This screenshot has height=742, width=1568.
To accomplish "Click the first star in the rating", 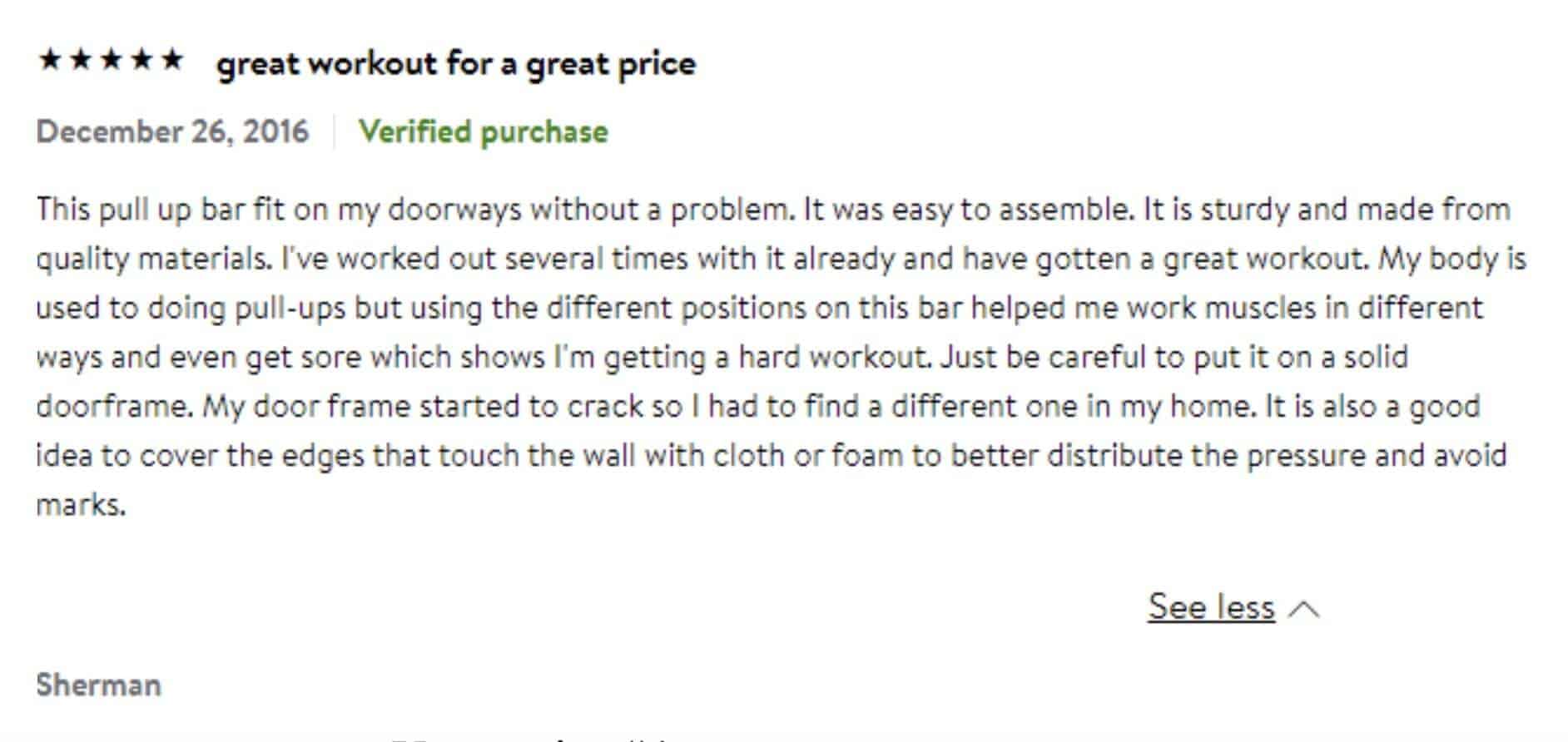I will click(50, 60).
